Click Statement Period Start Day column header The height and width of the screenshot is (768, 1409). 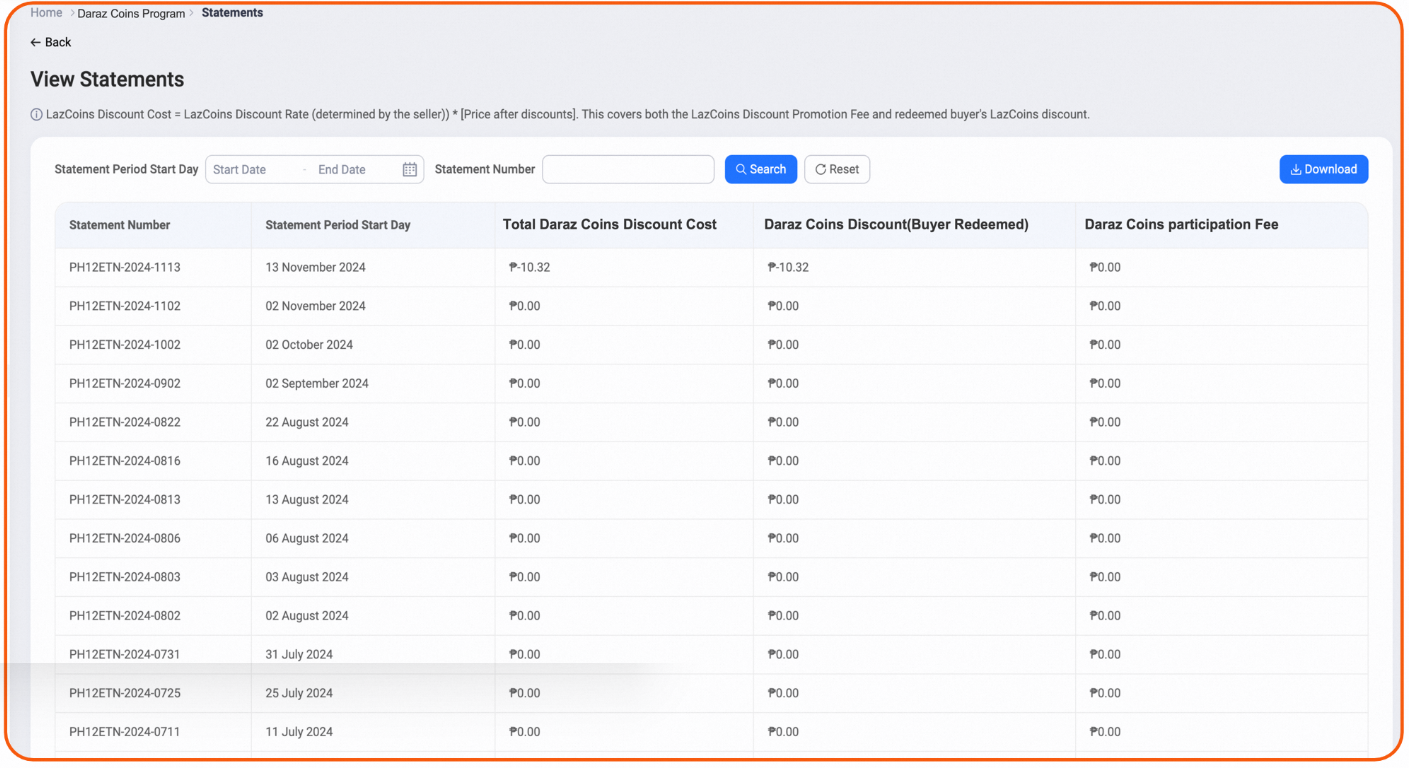[338, 225]
